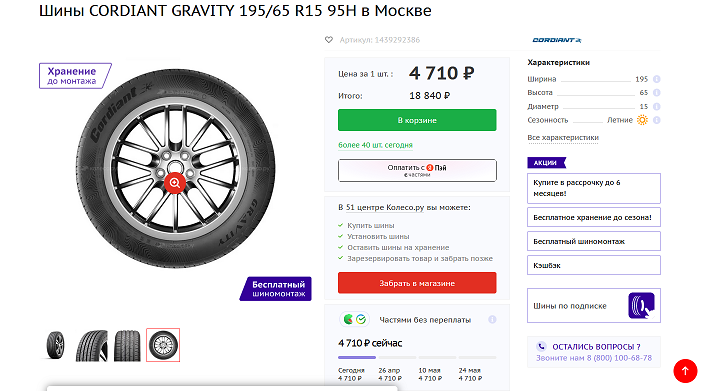Back to top with red arrow button
Screen dimensions: 703x391
pos(685,371)
